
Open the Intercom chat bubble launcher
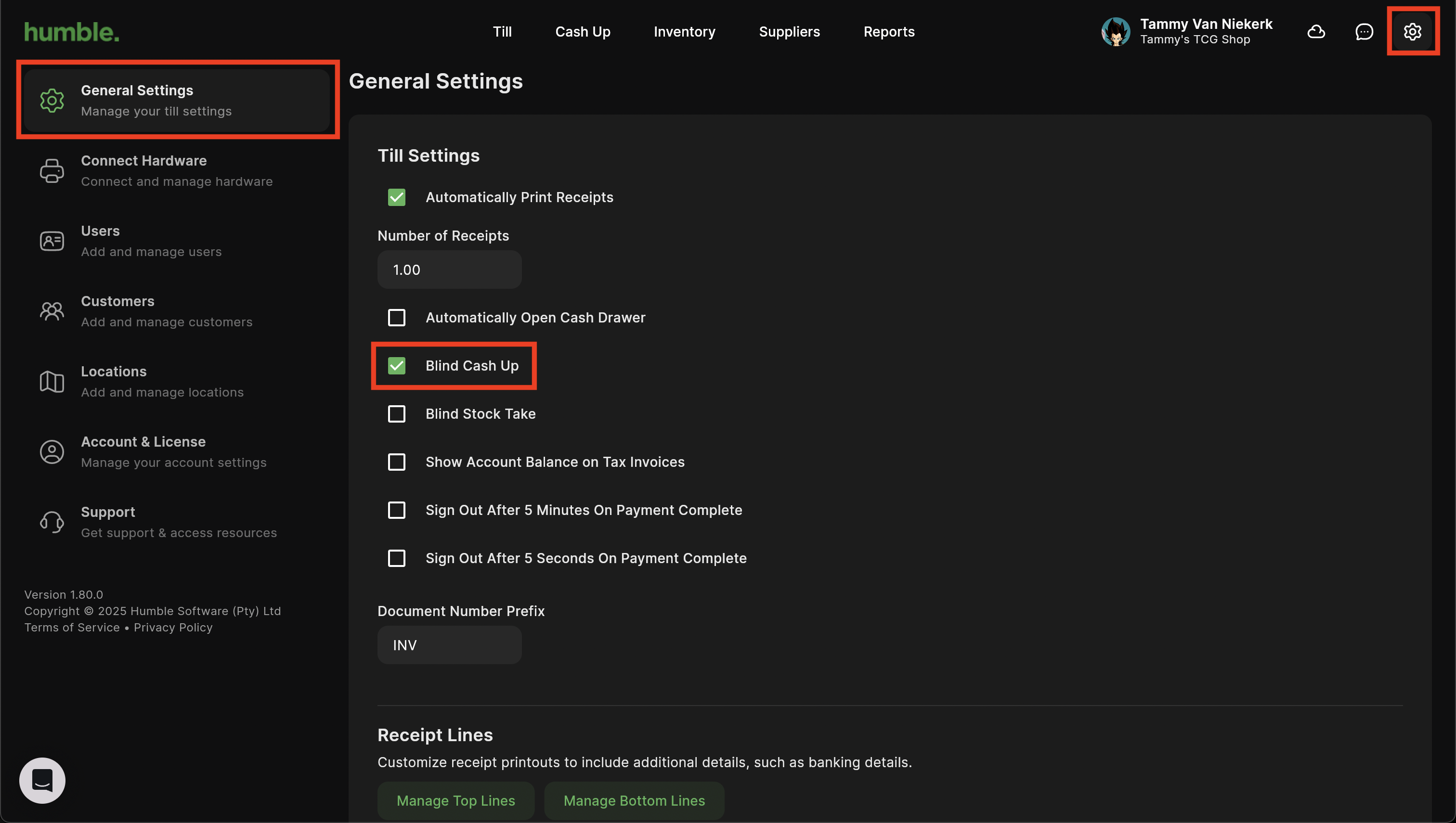click(42, 780)
